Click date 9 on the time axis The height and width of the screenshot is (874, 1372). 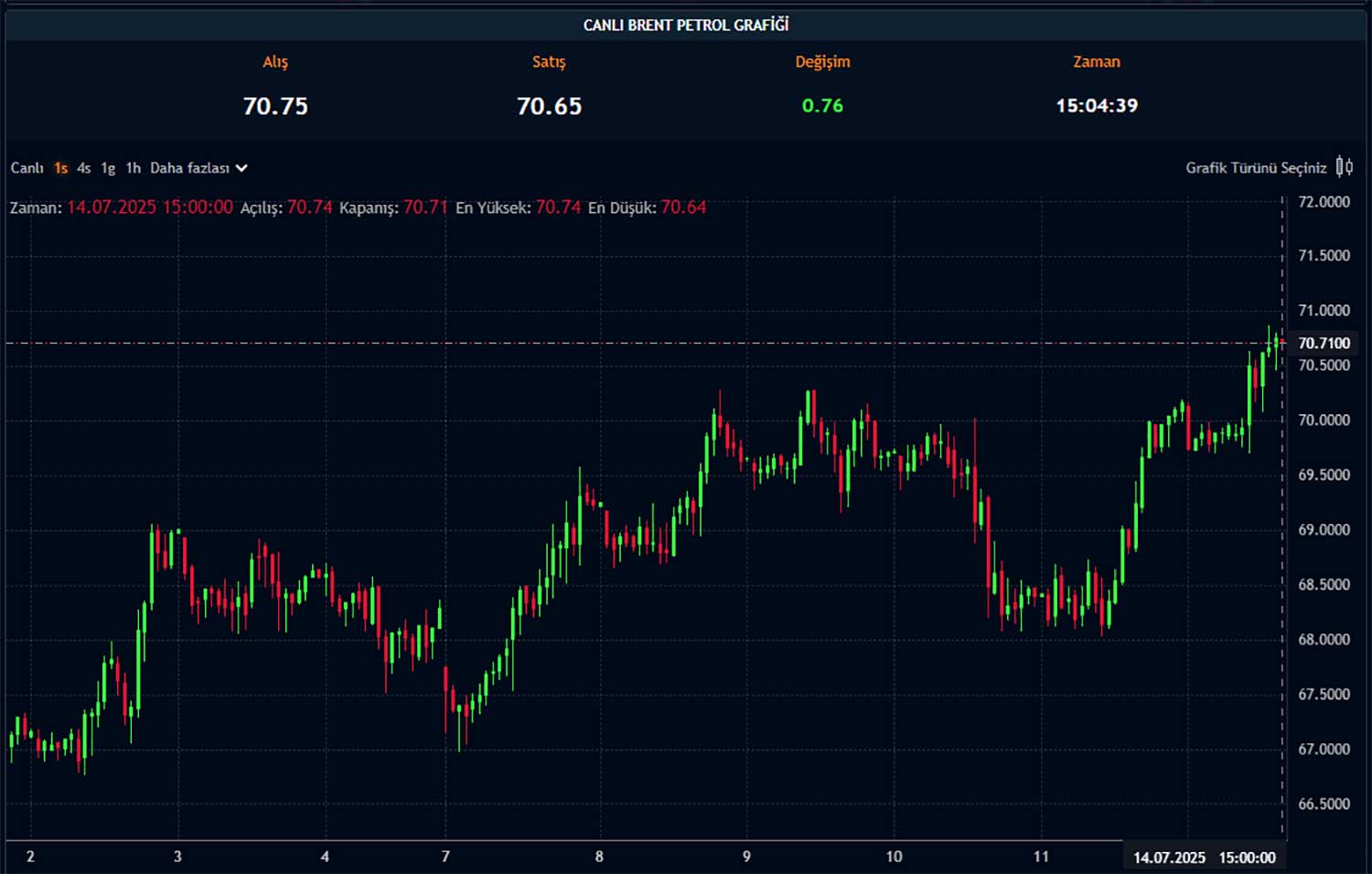pos(746,857)
